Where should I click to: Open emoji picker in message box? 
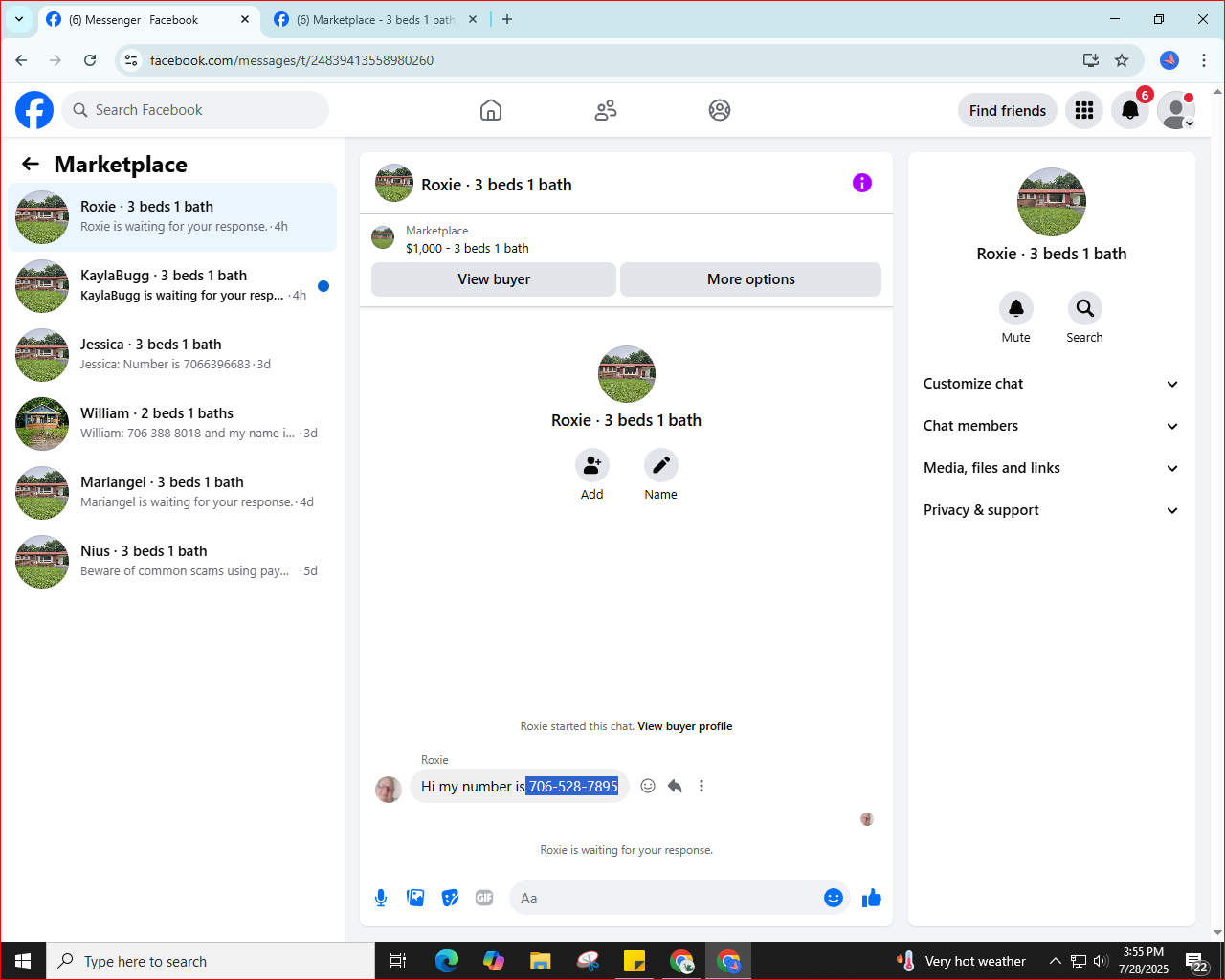click(834, 898)
